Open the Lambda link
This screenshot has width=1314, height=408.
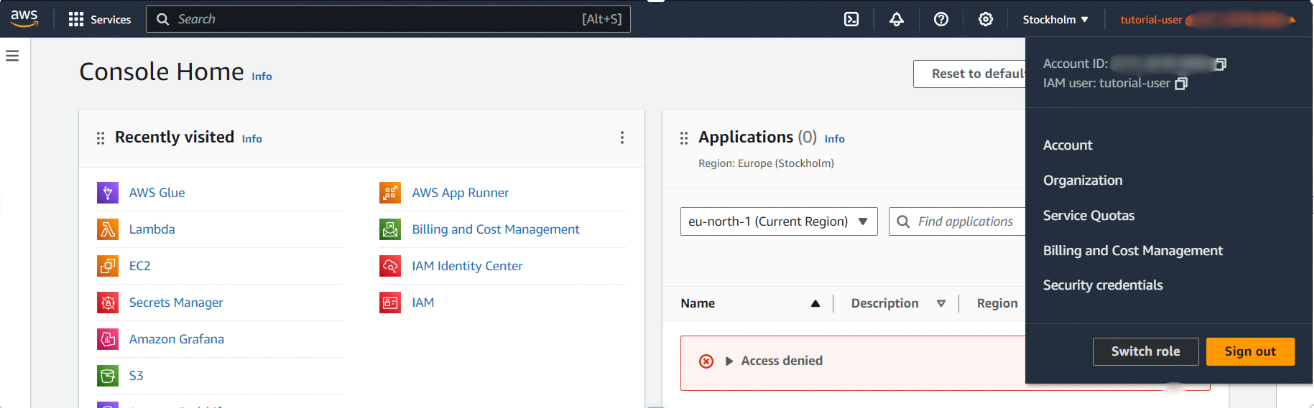tap(152, 229)
